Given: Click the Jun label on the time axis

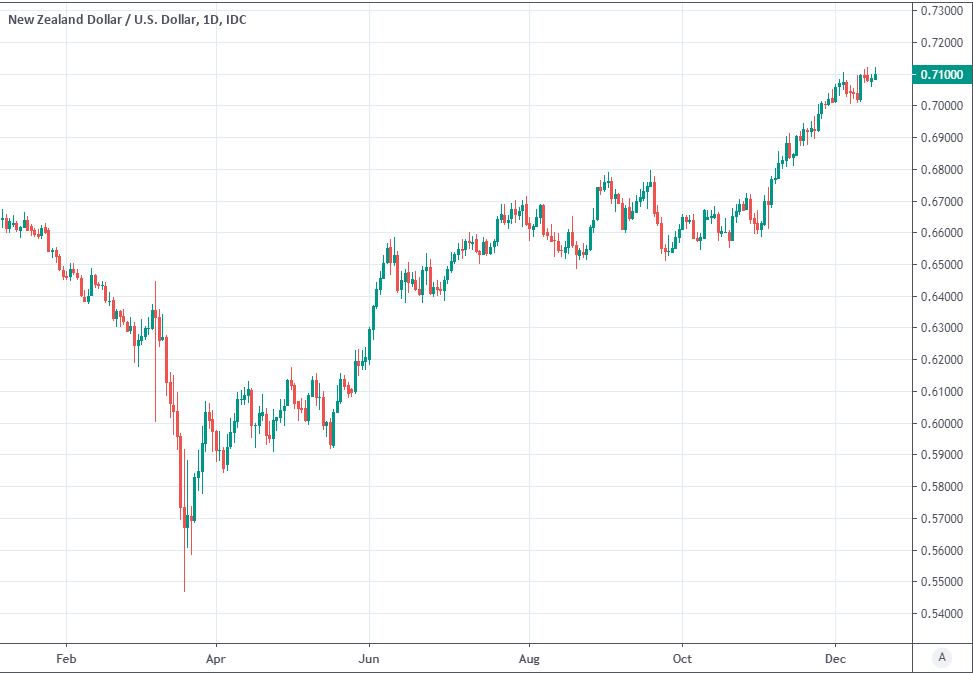Looking at the screenshot, I should click(x=369, y=657).
